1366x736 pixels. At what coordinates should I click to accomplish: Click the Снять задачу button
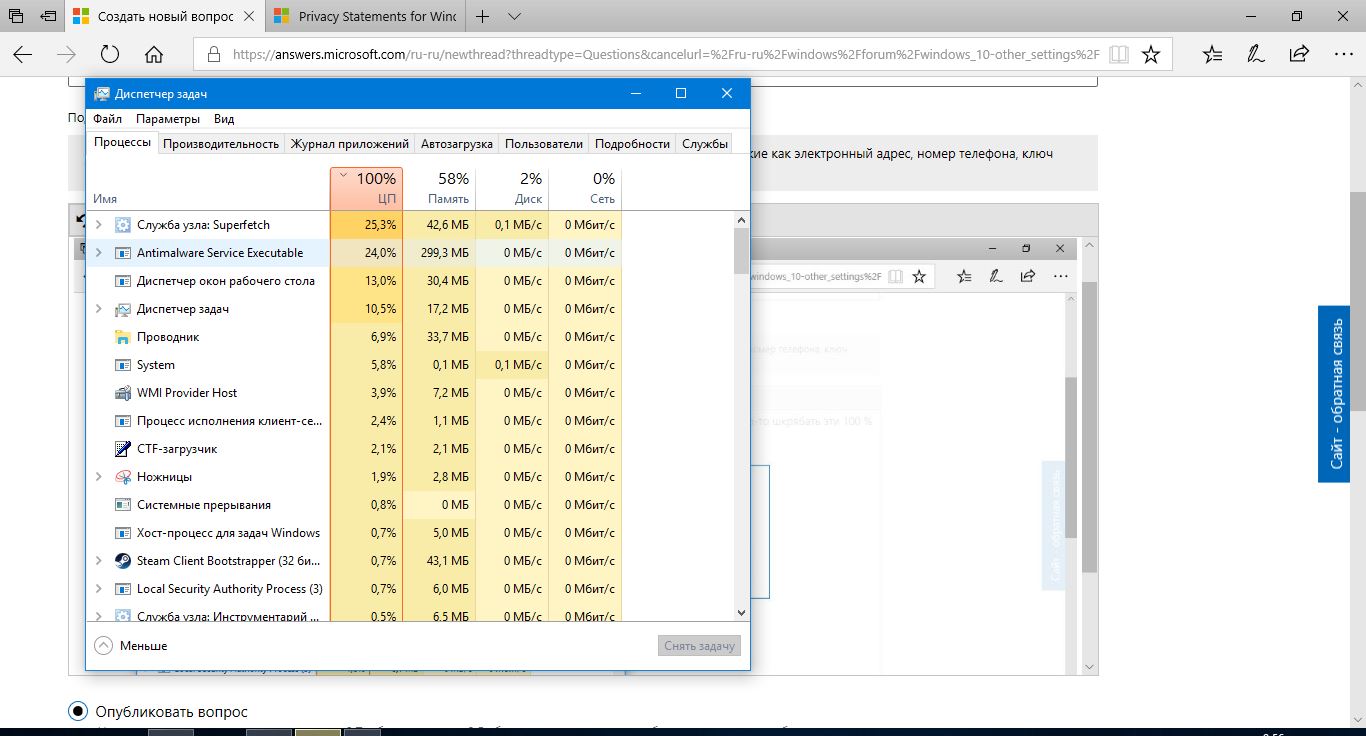700,646
